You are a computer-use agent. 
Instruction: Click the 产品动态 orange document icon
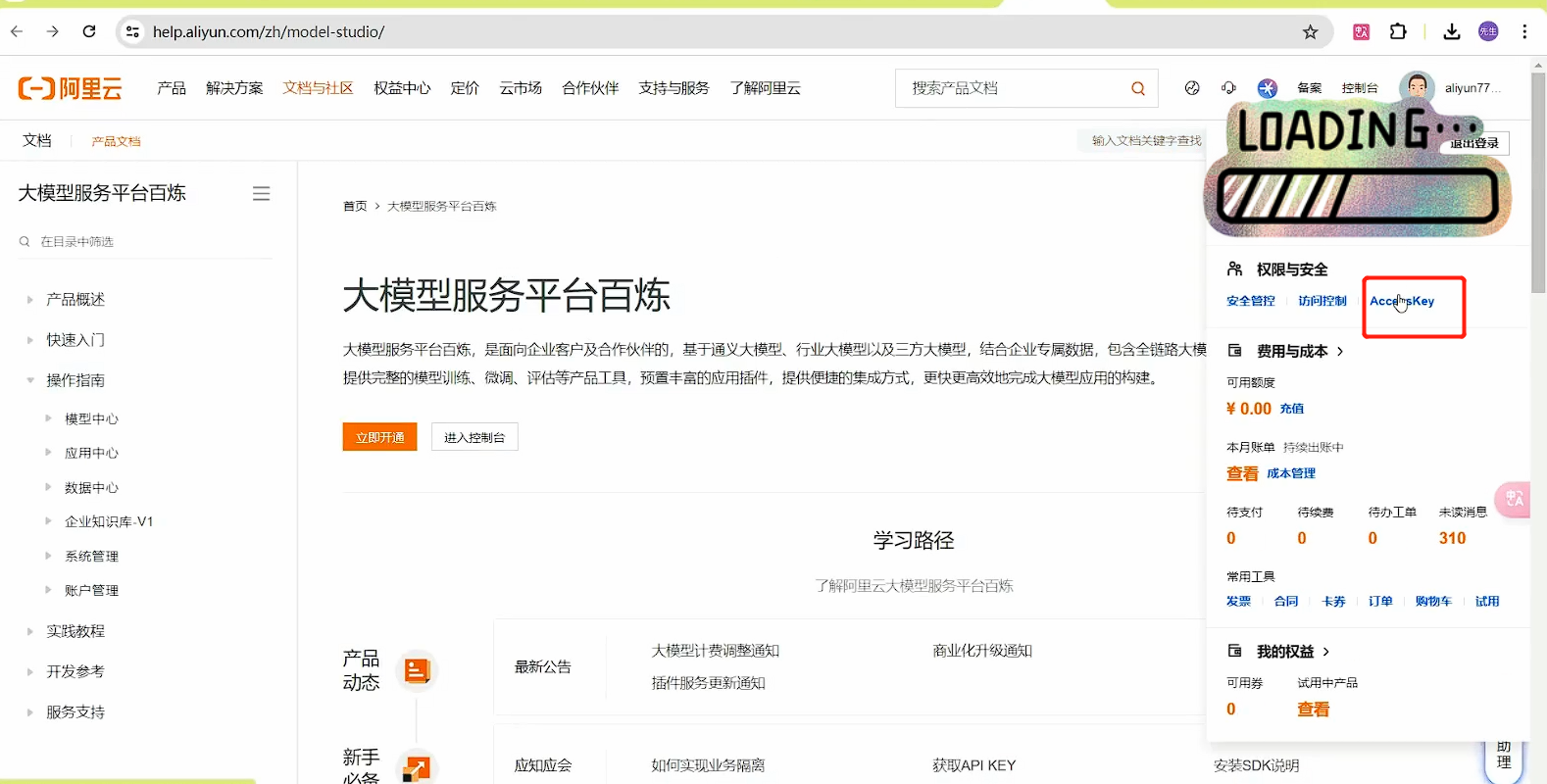(x=417, y=670)
